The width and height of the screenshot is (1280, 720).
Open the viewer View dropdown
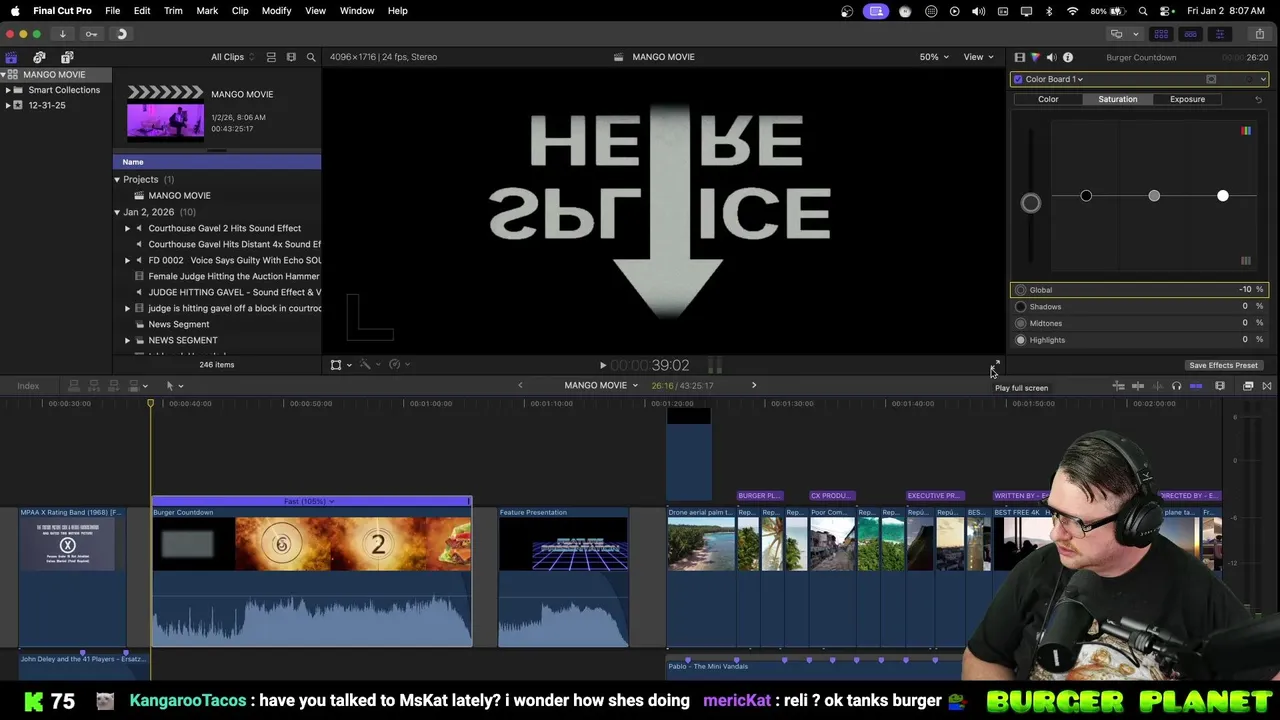point(977,57)
